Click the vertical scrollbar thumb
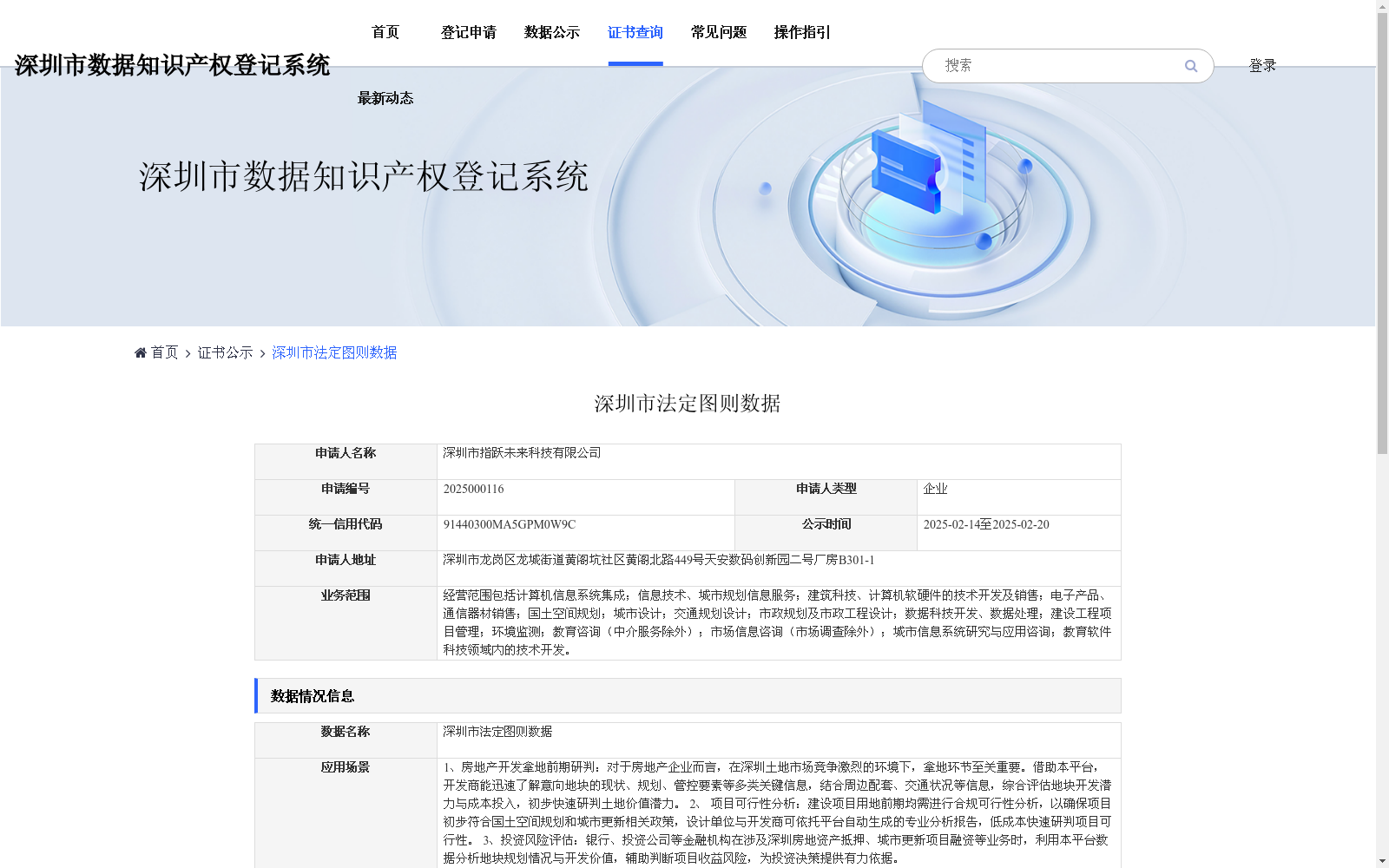The width and height of the screenshot is (1389, 868). click(x=1382, y=234)
